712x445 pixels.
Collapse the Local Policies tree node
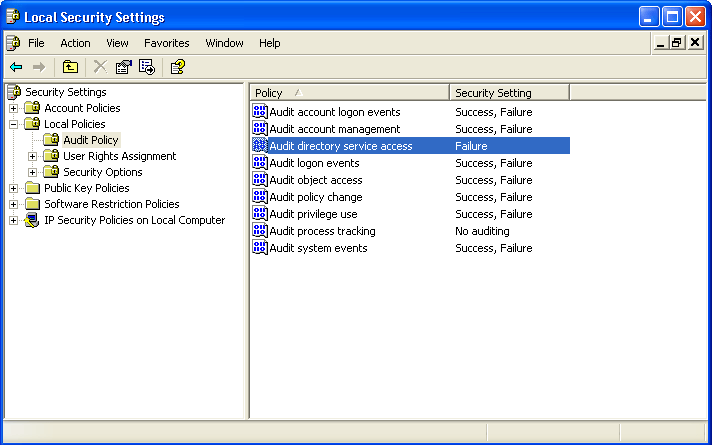click(14, 124)
